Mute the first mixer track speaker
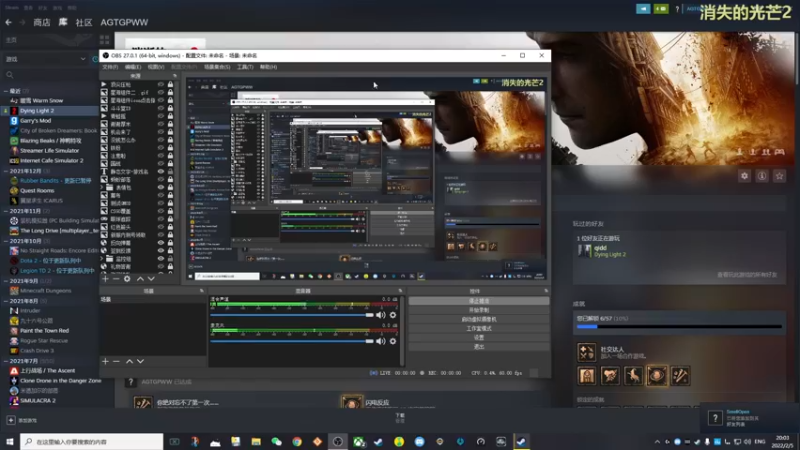The height and width of the screenshot is (450, 800). pos(381,315)
